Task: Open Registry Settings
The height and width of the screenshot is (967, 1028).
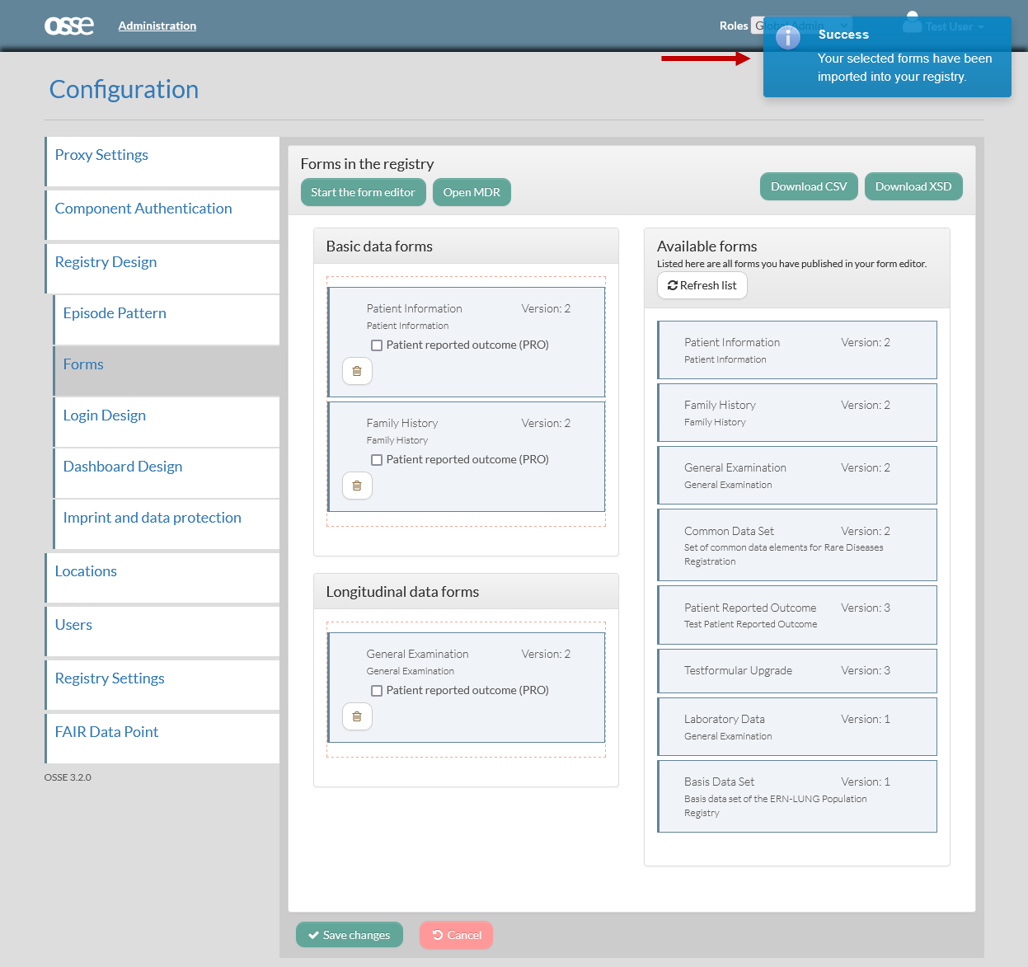Action: tap(162, 685)
